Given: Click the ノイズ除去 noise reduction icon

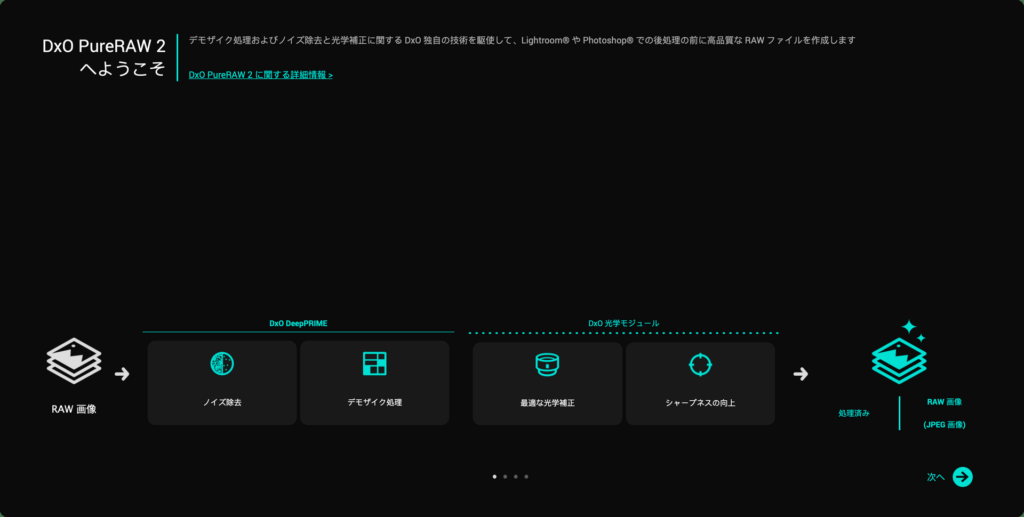Looking at the screenshot, I should [222, 363].
